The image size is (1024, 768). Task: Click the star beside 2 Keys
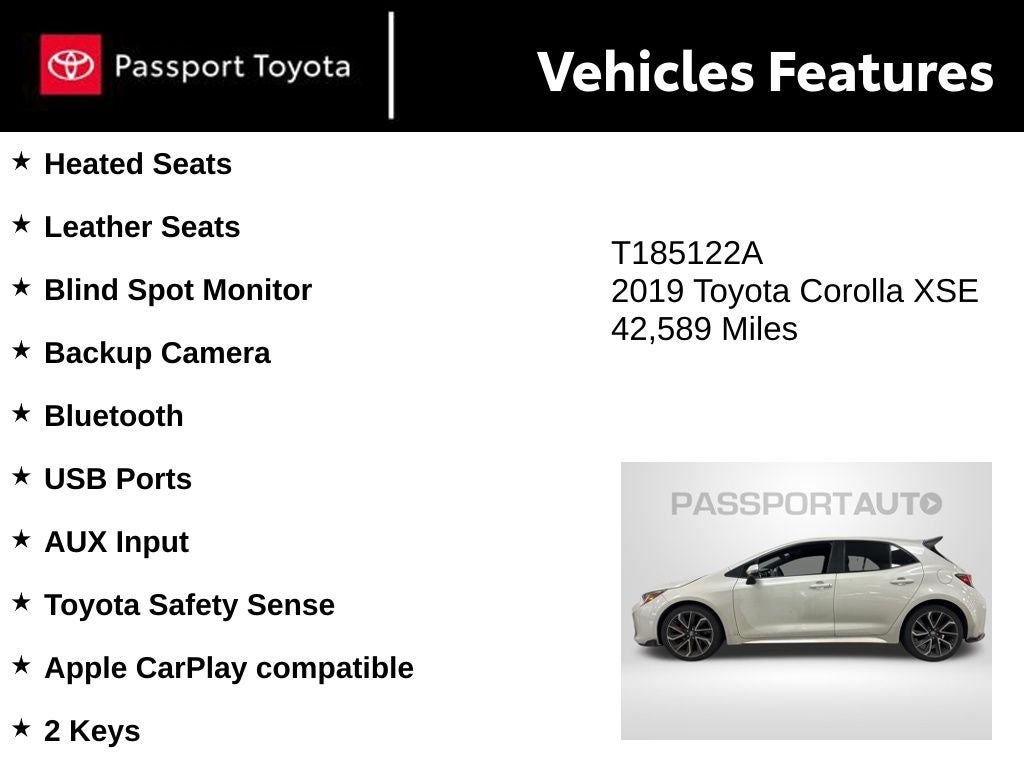point(21,728)
